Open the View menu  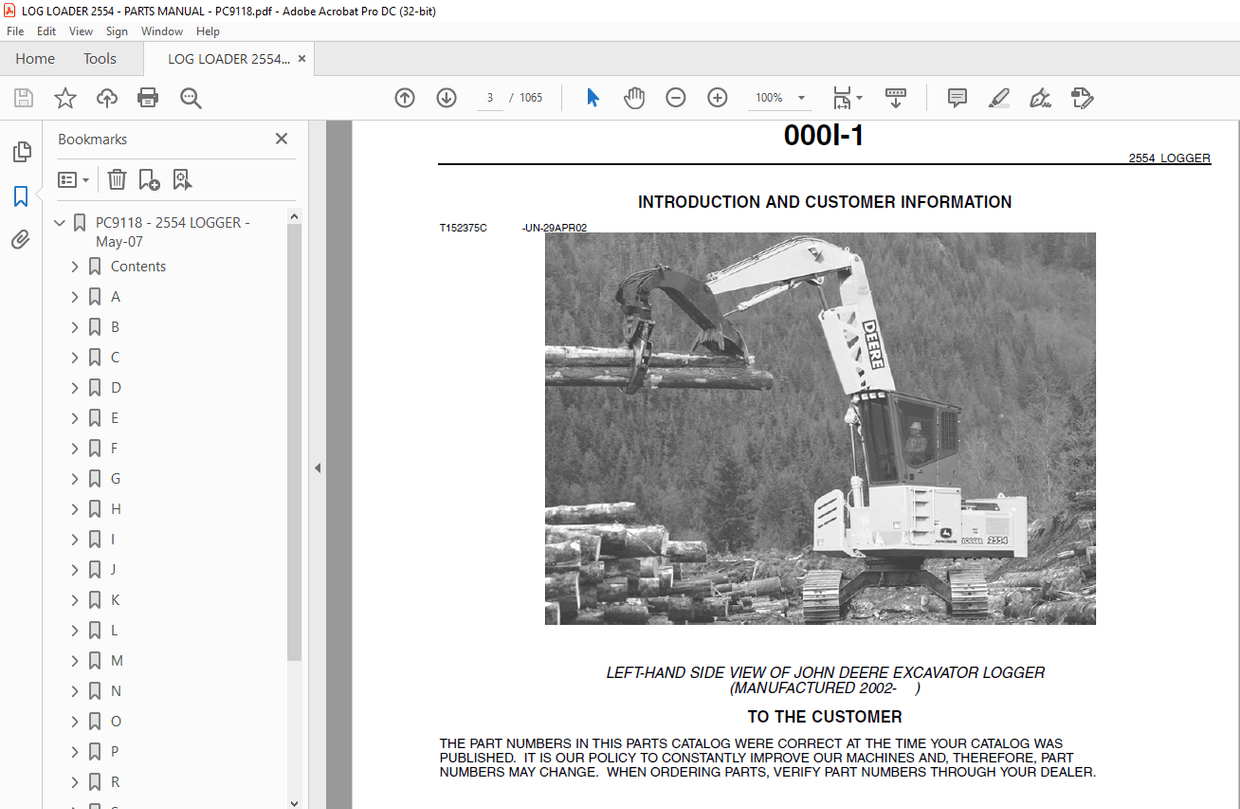click(x=80, y=31)
